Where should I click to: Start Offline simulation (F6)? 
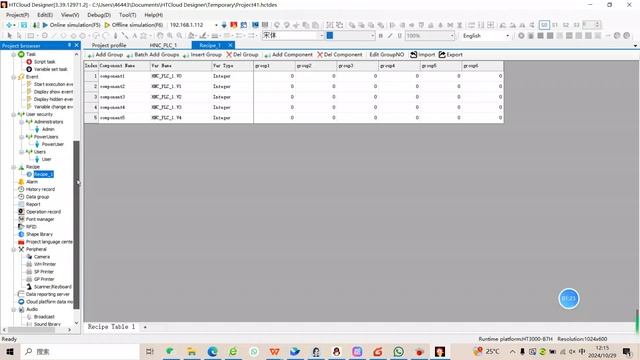134,25
